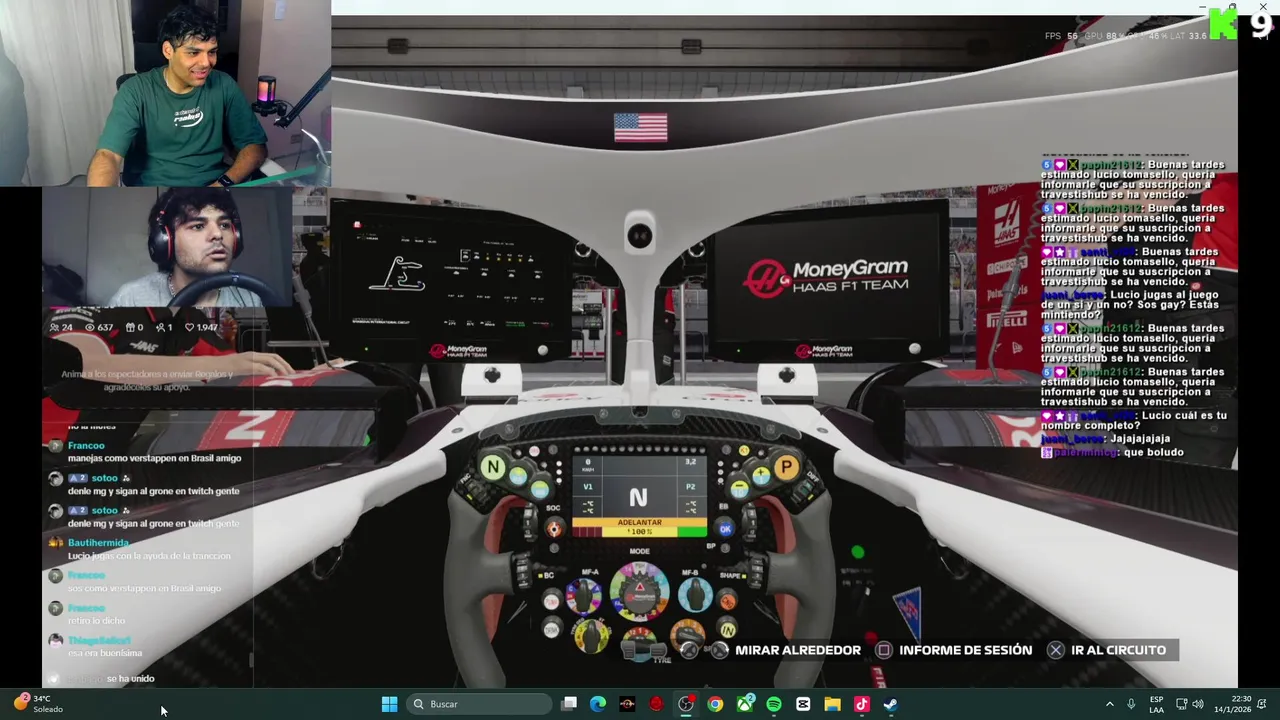Open Task View from the taskbar
The image size is (1280, 720).
[x=569, y=704]
